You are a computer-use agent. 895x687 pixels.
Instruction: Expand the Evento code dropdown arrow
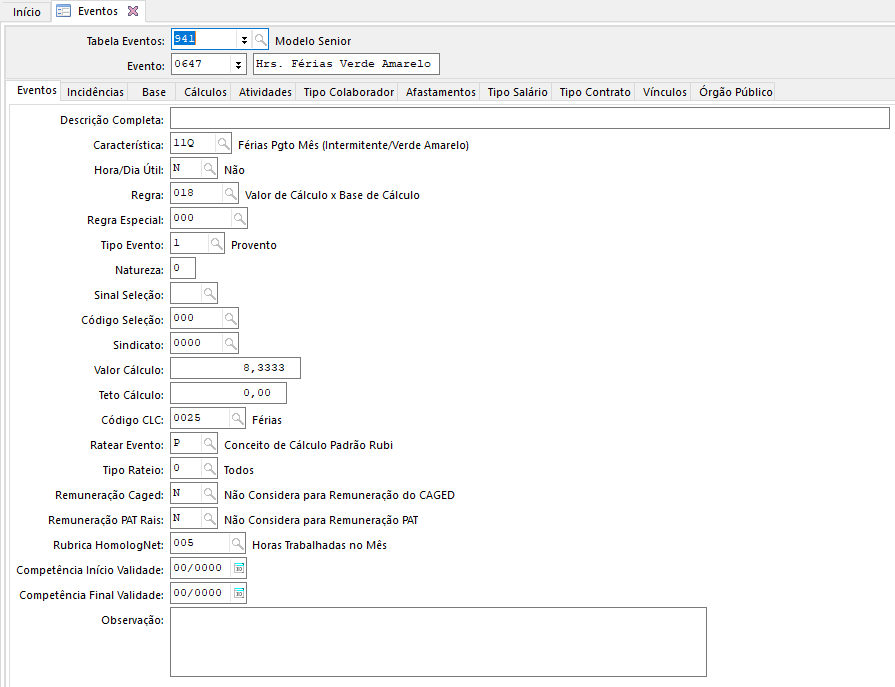pyautogui.click(x=239, y=64)
